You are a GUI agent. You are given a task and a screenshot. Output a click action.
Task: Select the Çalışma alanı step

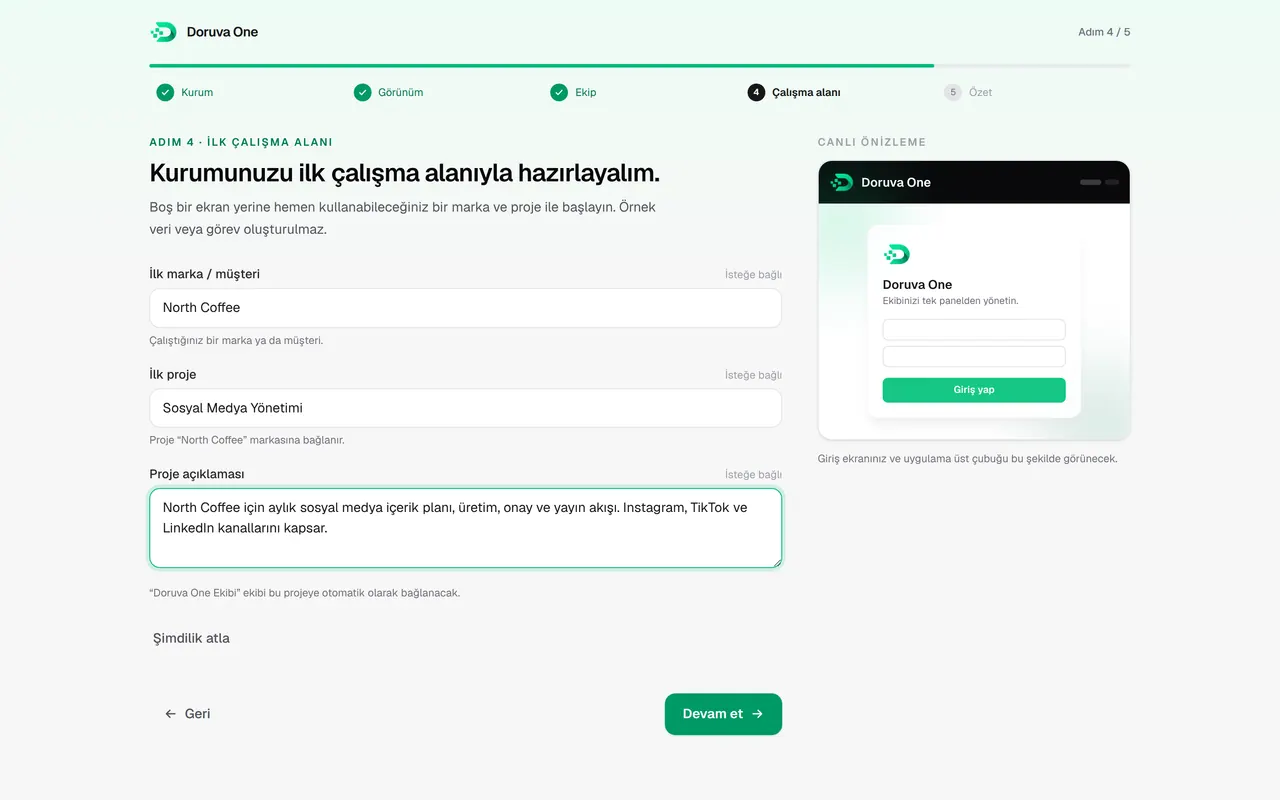pos(794,92)
